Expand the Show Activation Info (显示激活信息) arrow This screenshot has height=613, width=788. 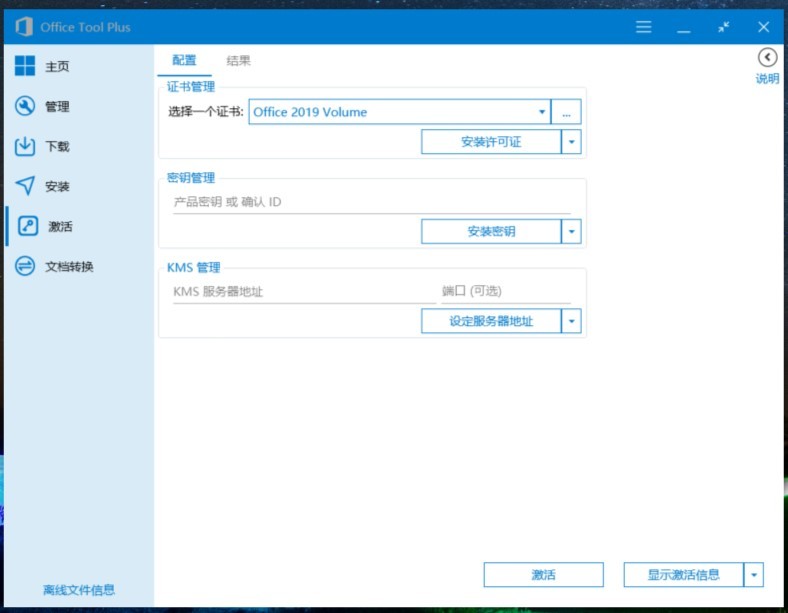point(754,575)
